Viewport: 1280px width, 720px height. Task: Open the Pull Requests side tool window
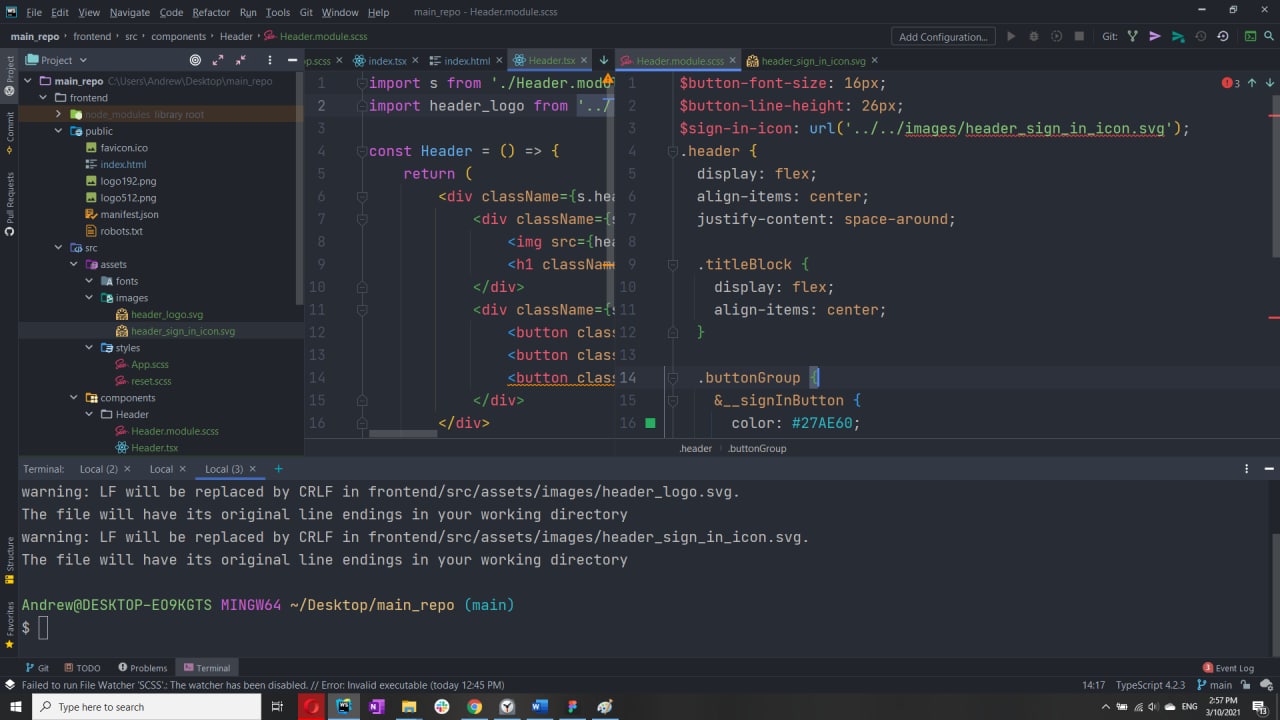(9, 203)
